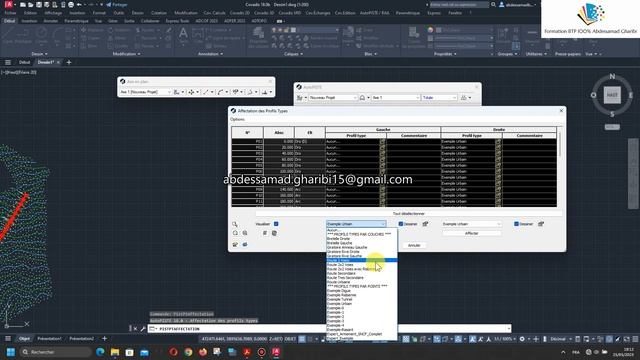Open the 'Axe 1' dropdown in AutoPISTE window
640x360 pixels.
coord(395,98)
